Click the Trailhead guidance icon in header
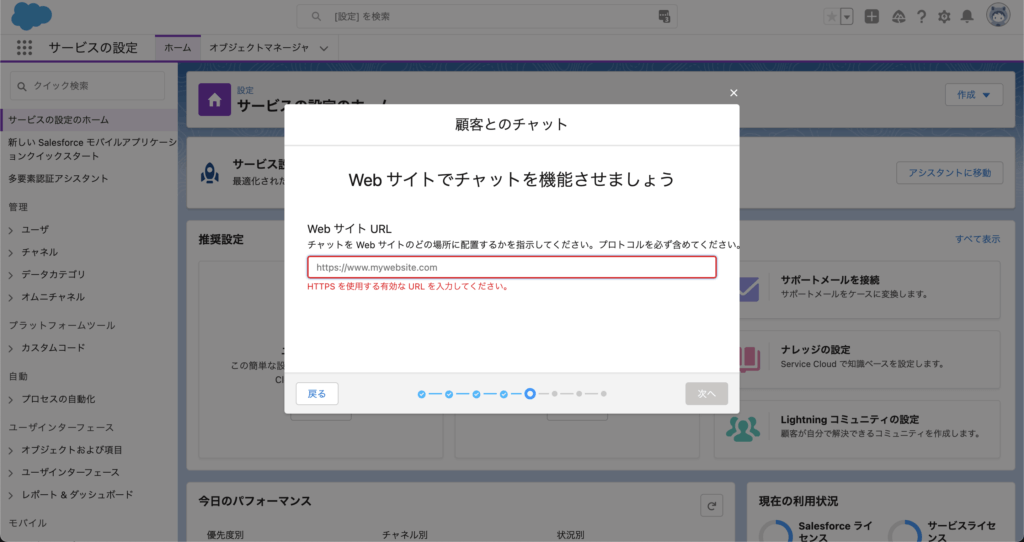Screen dimensions: 1024x542 (899, 17)
